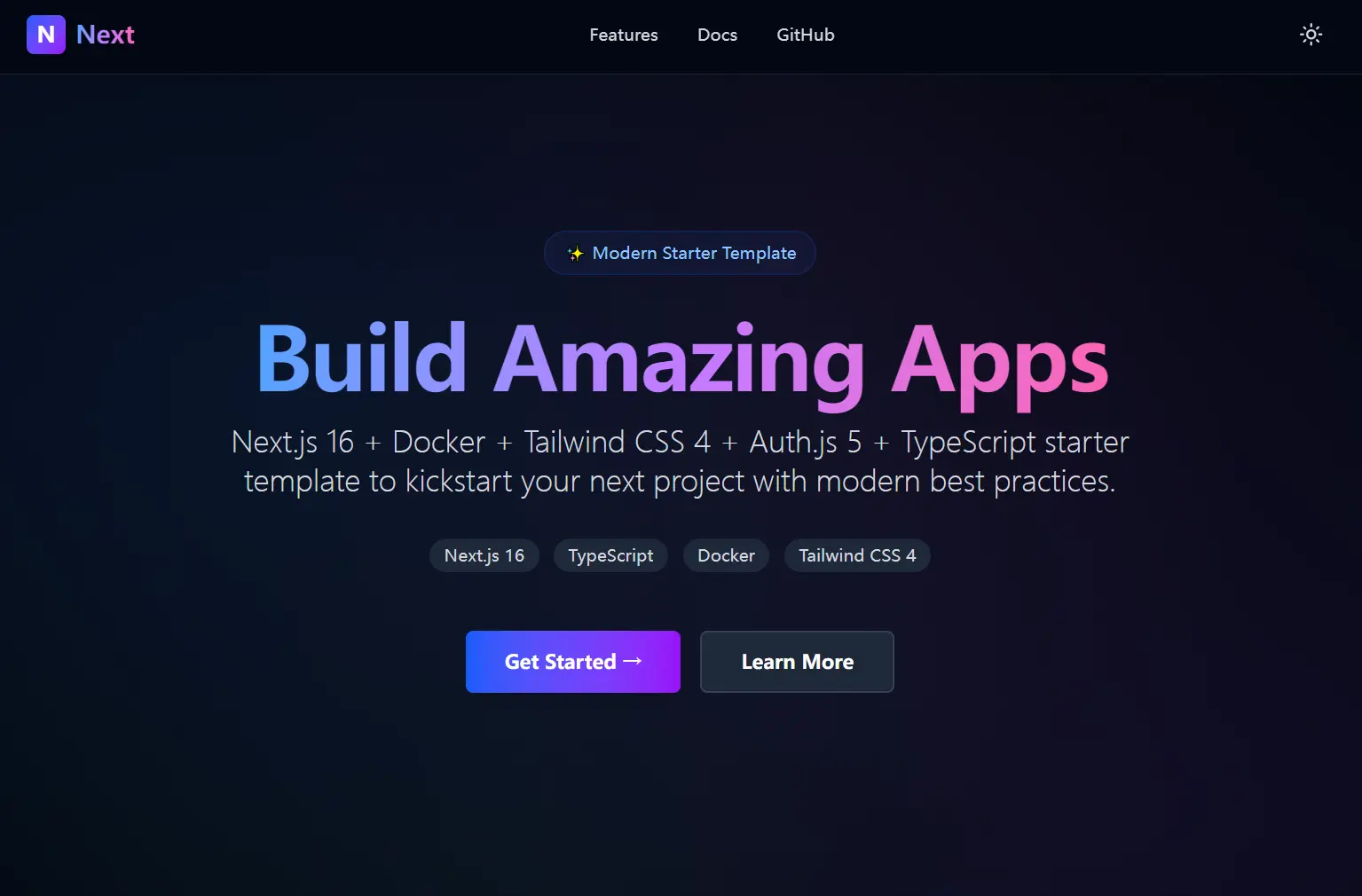The image size is (1362, 896).
Task: Select the TypeScript tech chip
Action: (610, 555)
